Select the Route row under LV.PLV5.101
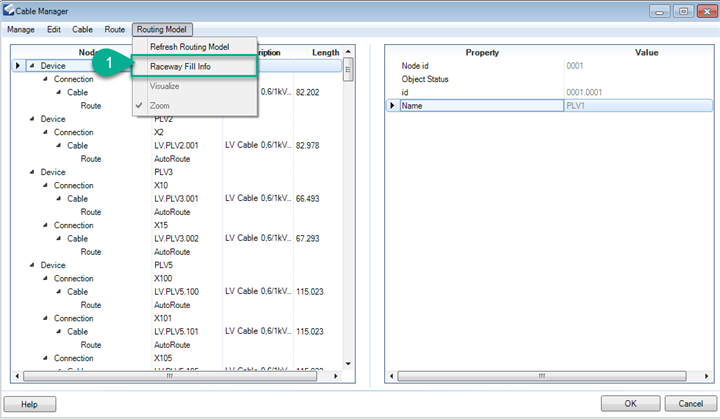The width and height of the screenshot is (720, 419). [x=91, y=345]
